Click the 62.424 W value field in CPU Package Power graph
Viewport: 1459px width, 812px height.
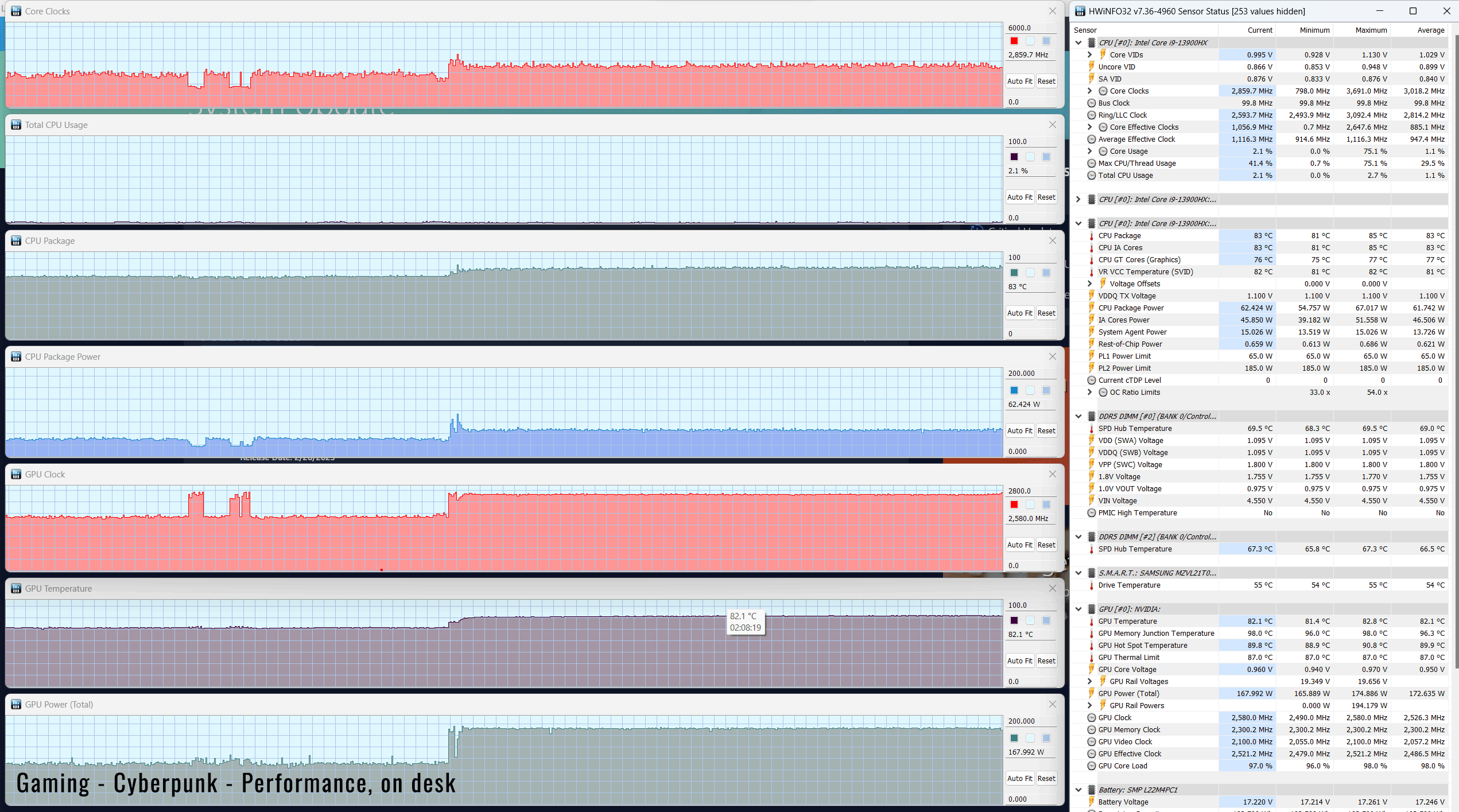tap(1031, 404)
